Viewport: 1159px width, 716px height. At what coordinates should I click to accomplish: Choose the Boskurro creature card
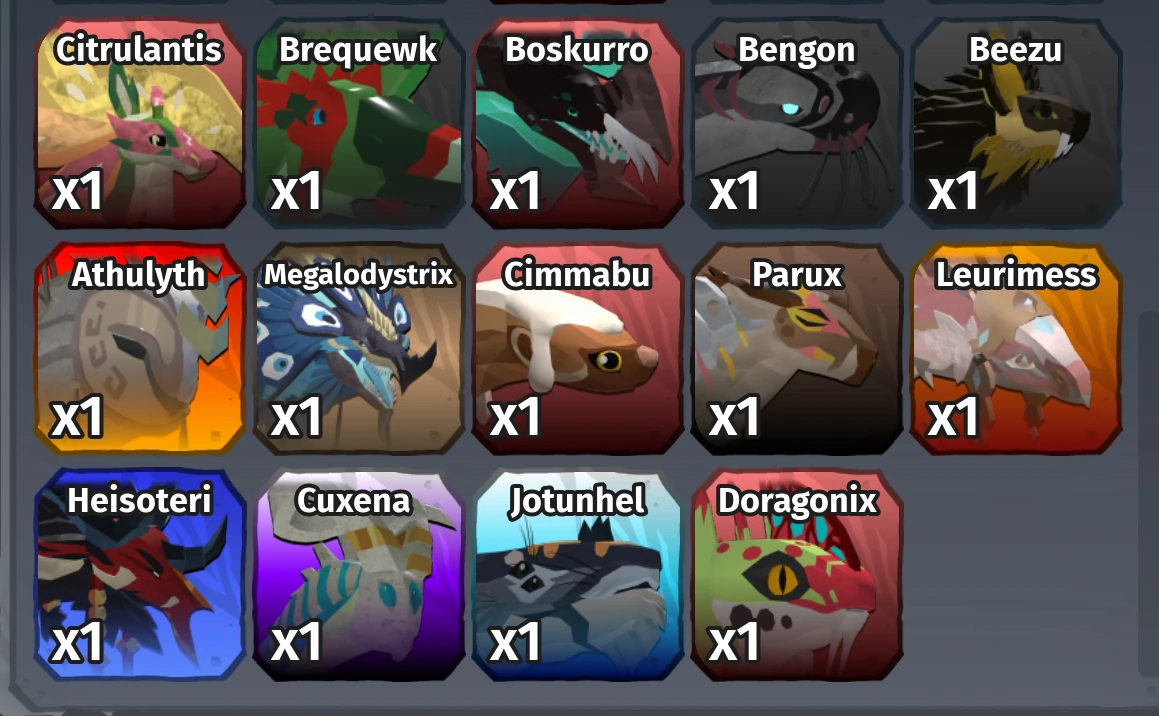tap(577, 123)
